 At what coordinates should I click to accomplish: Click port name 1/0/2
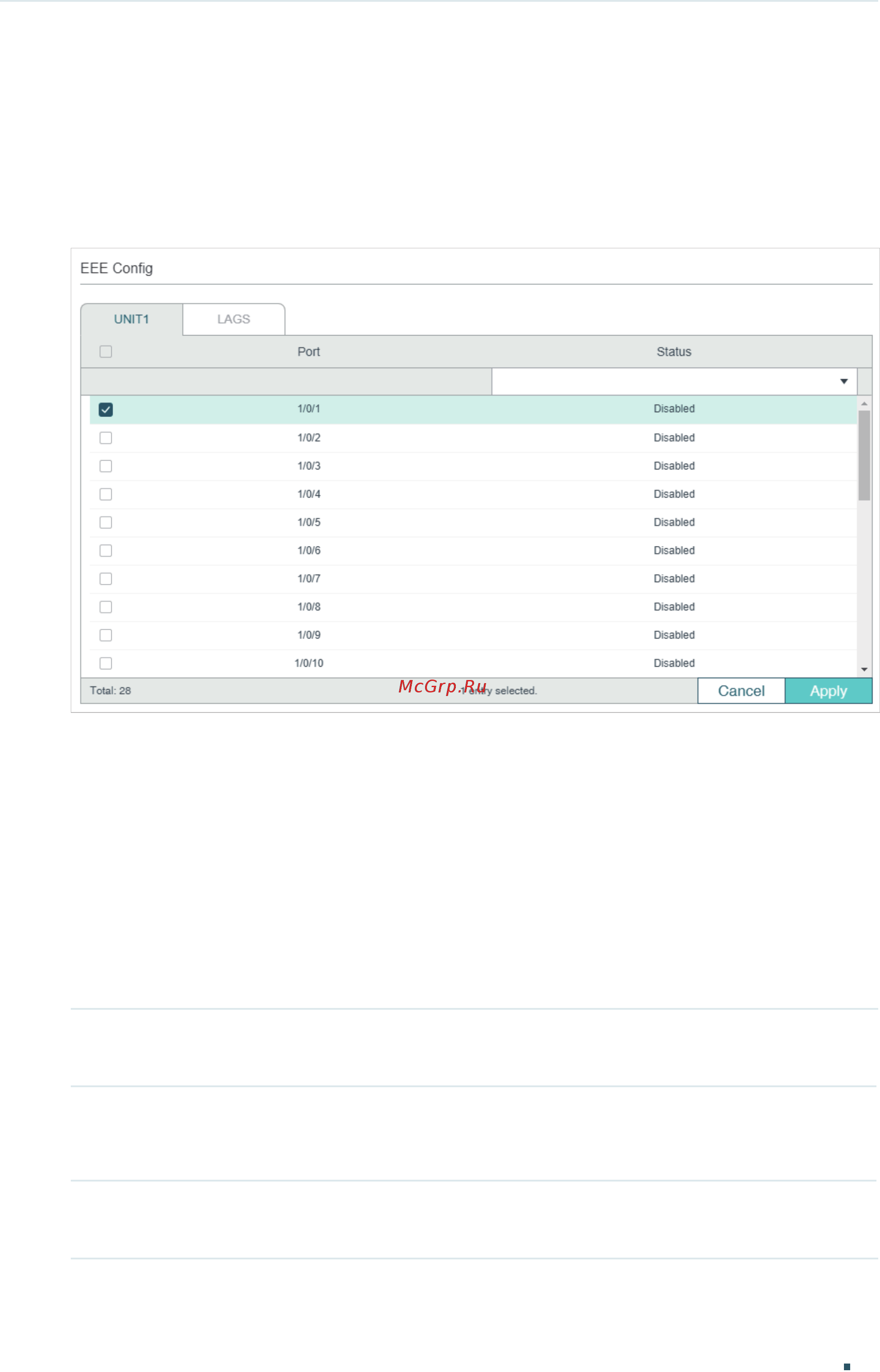click(308, 438)
